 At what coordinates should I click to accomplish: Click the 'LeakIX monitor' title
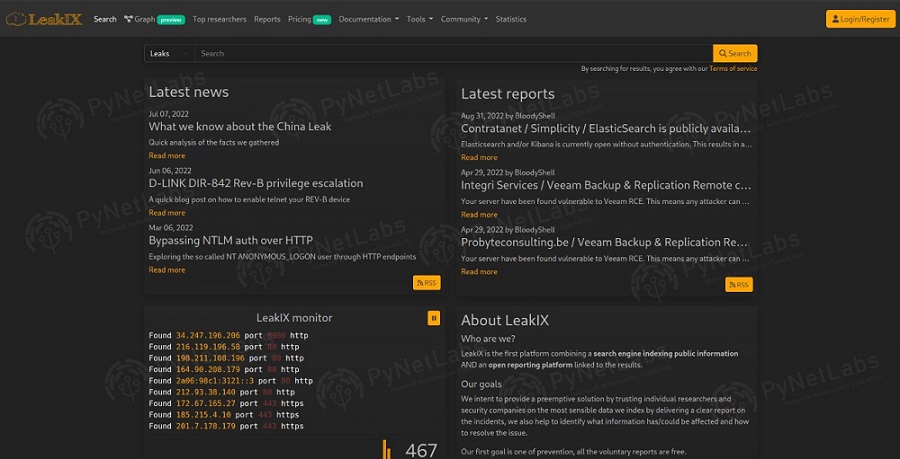pos(294,318)
